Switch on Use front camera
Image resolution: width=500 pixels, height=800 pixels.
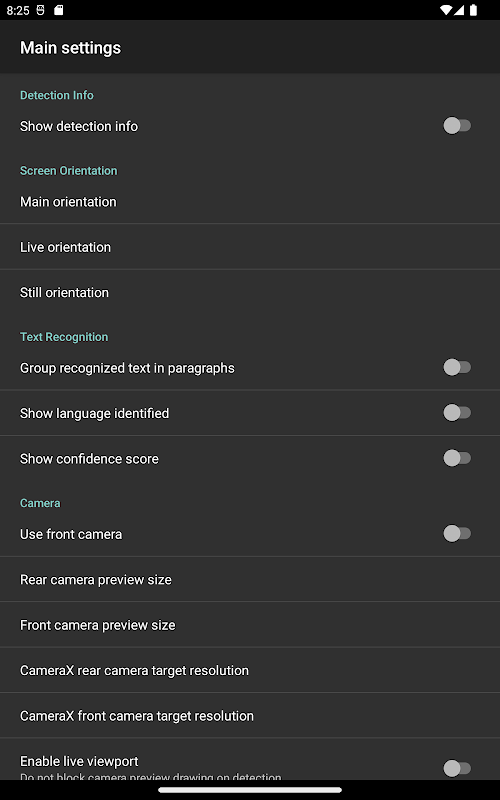pos(457,534)
